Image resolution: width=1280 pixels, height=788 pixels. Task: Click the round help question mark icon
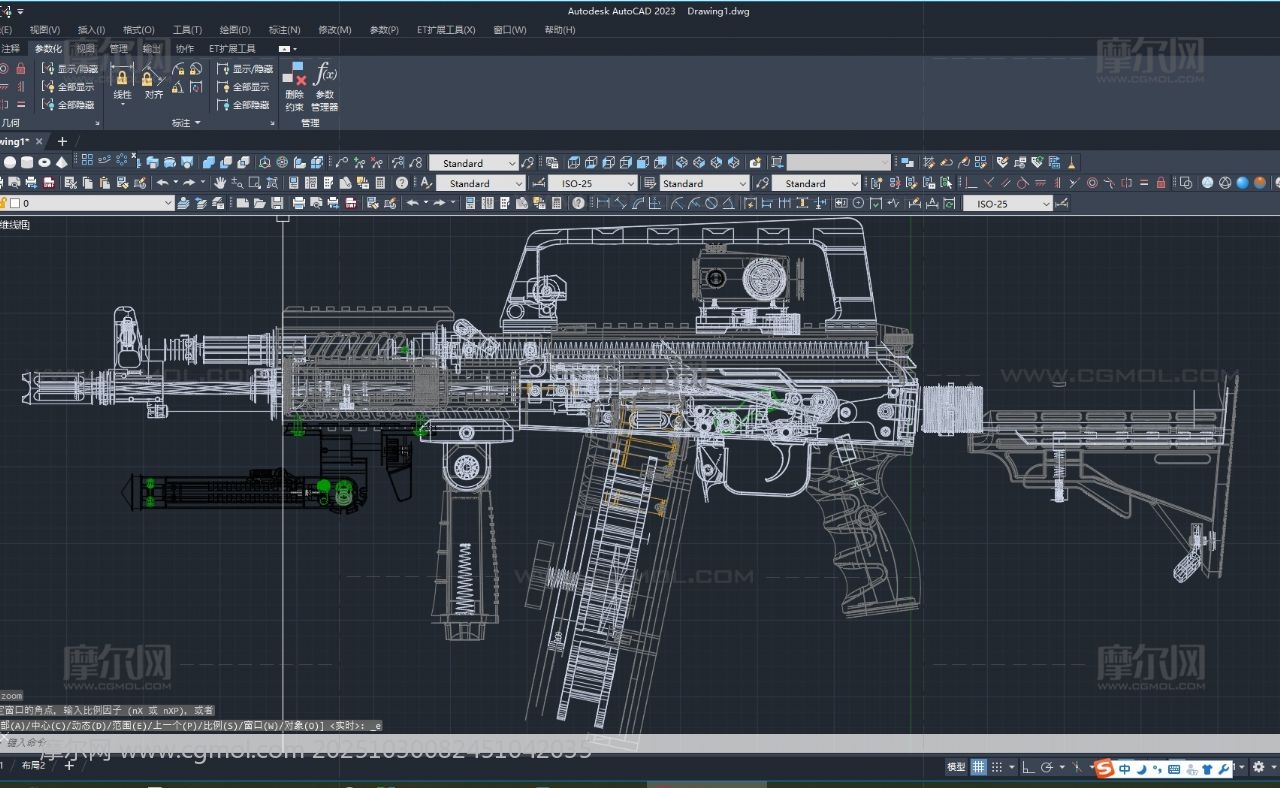402,183
